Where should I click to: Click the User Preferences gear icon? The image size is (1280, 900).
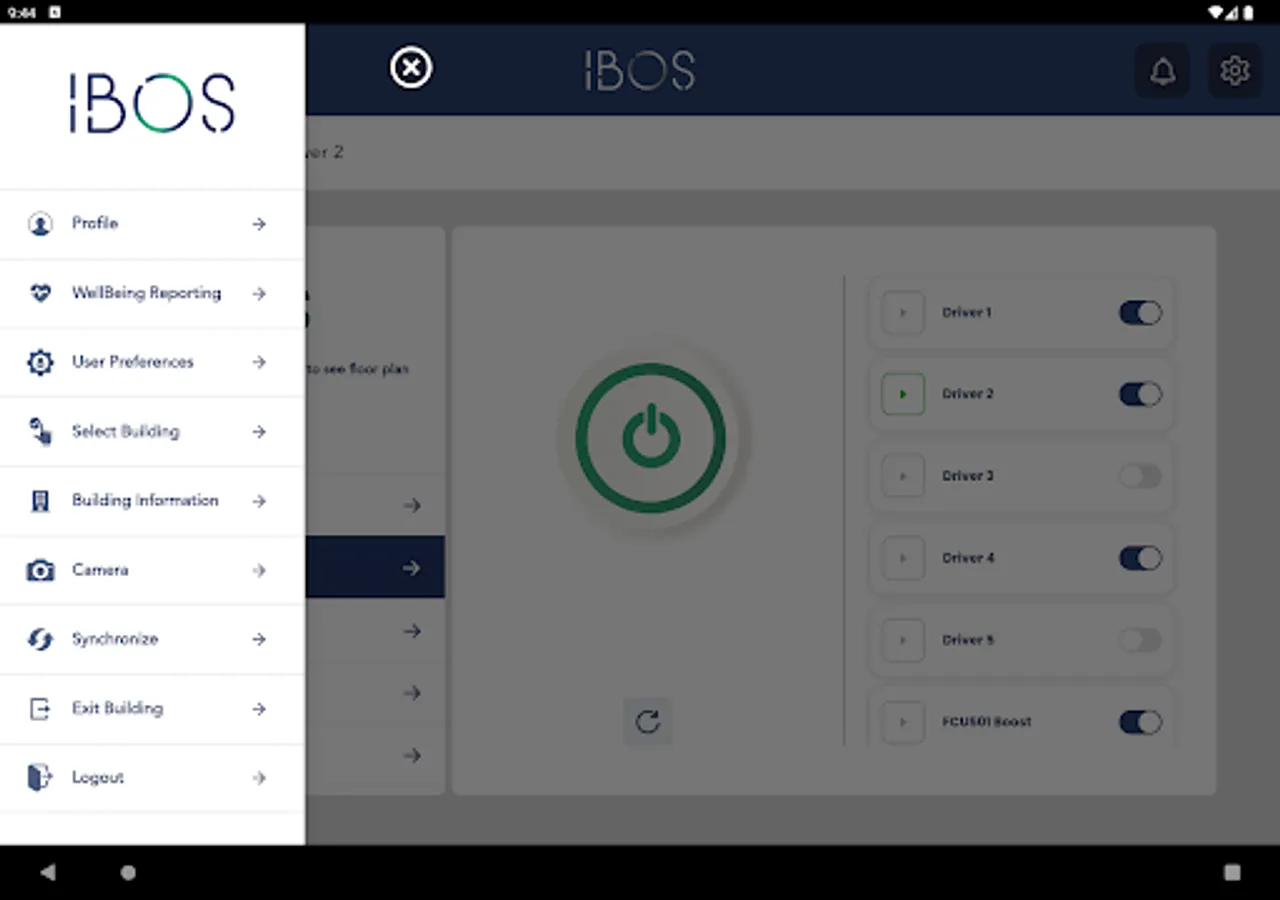(40, 362)
